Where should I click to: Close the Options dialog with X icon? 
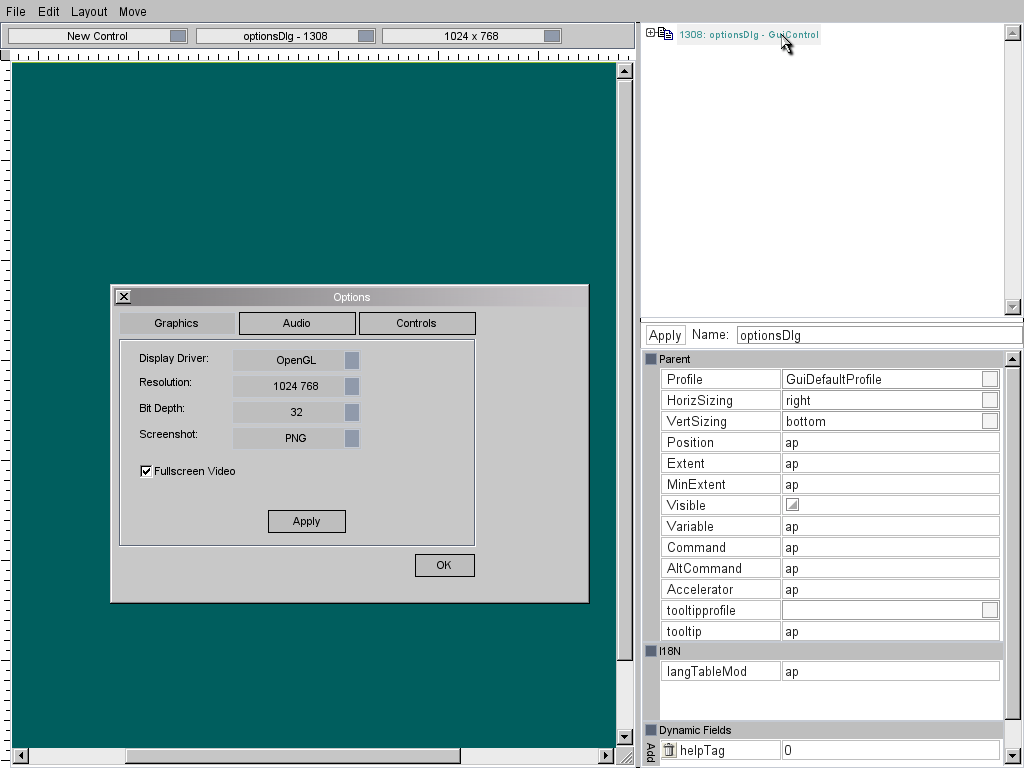click(123, 297)
